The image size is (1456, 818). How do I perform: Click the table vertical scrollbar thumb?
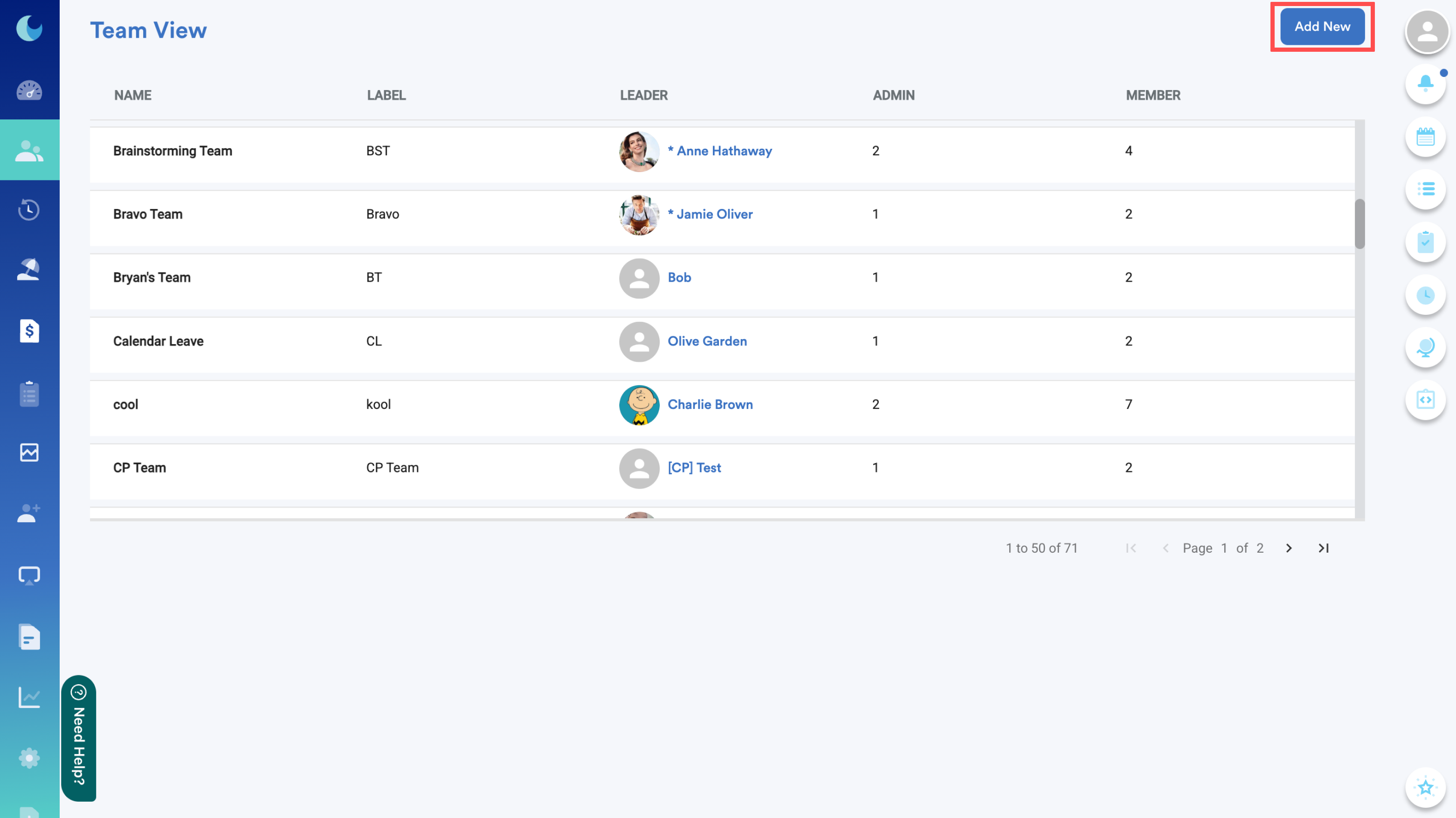coord(1359,223)
